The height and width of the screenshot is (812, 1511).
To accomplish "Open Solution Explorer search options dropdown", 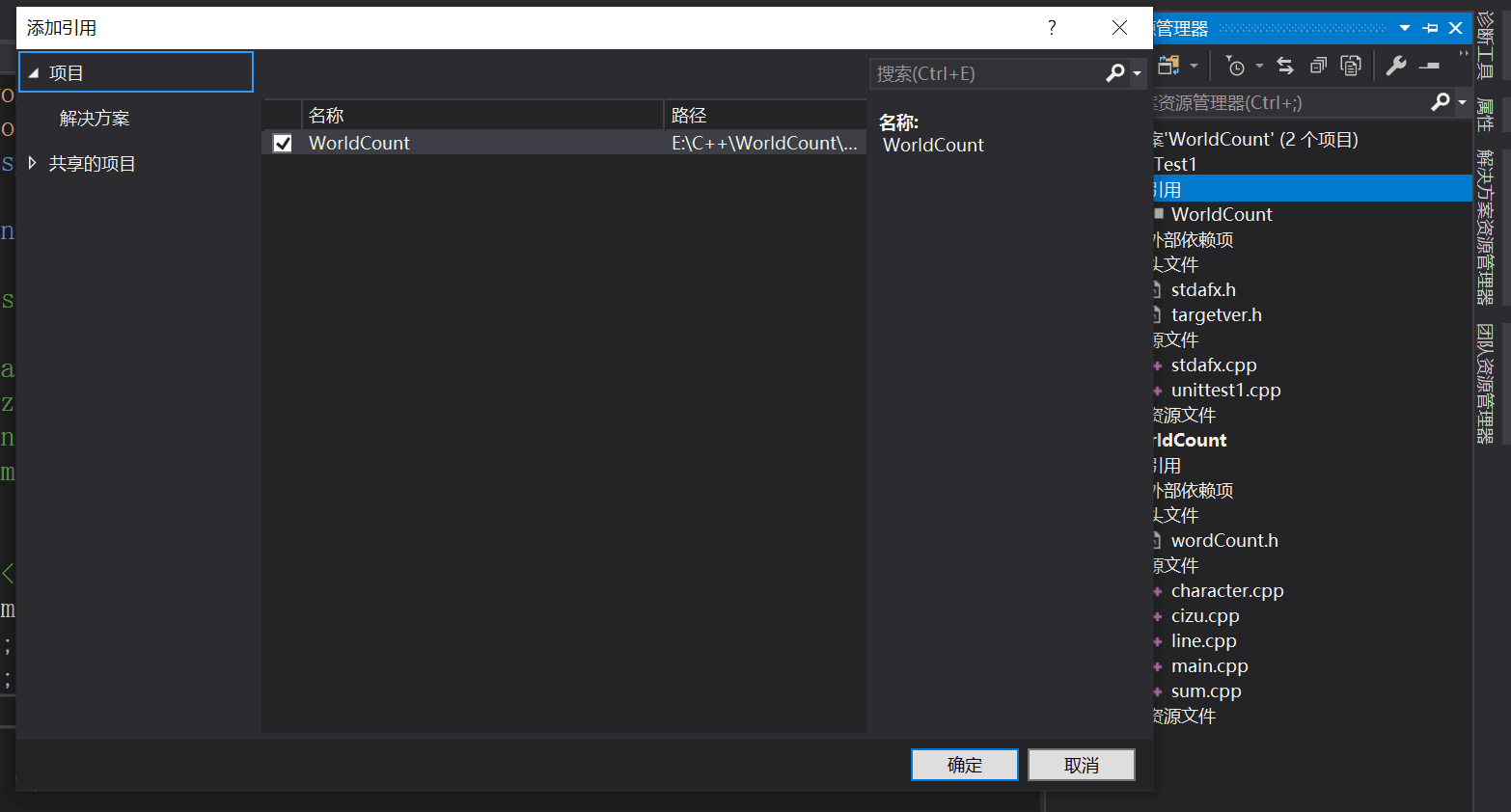I will point(1462,102).
